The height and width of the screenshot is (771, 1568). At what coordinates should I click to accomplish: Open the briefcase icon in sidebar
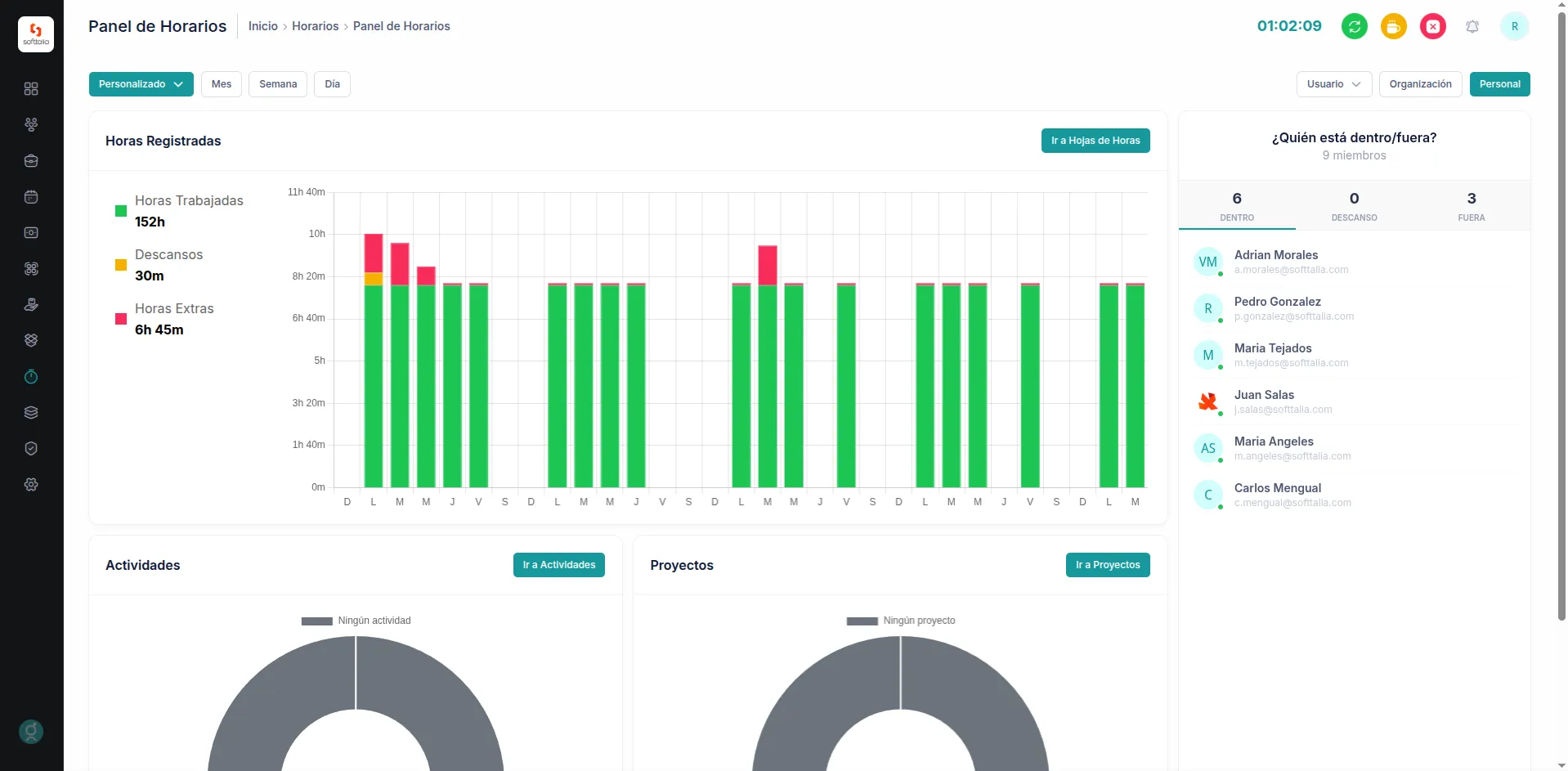[x=31, y=160]
